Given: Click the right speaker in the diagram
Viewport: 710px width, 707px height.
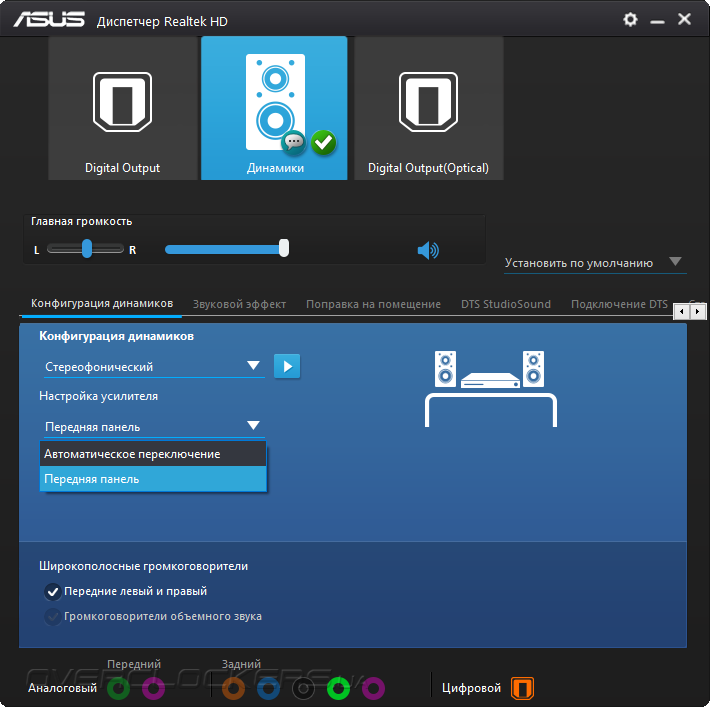Looking at the screenshot, I should [533, 369].
